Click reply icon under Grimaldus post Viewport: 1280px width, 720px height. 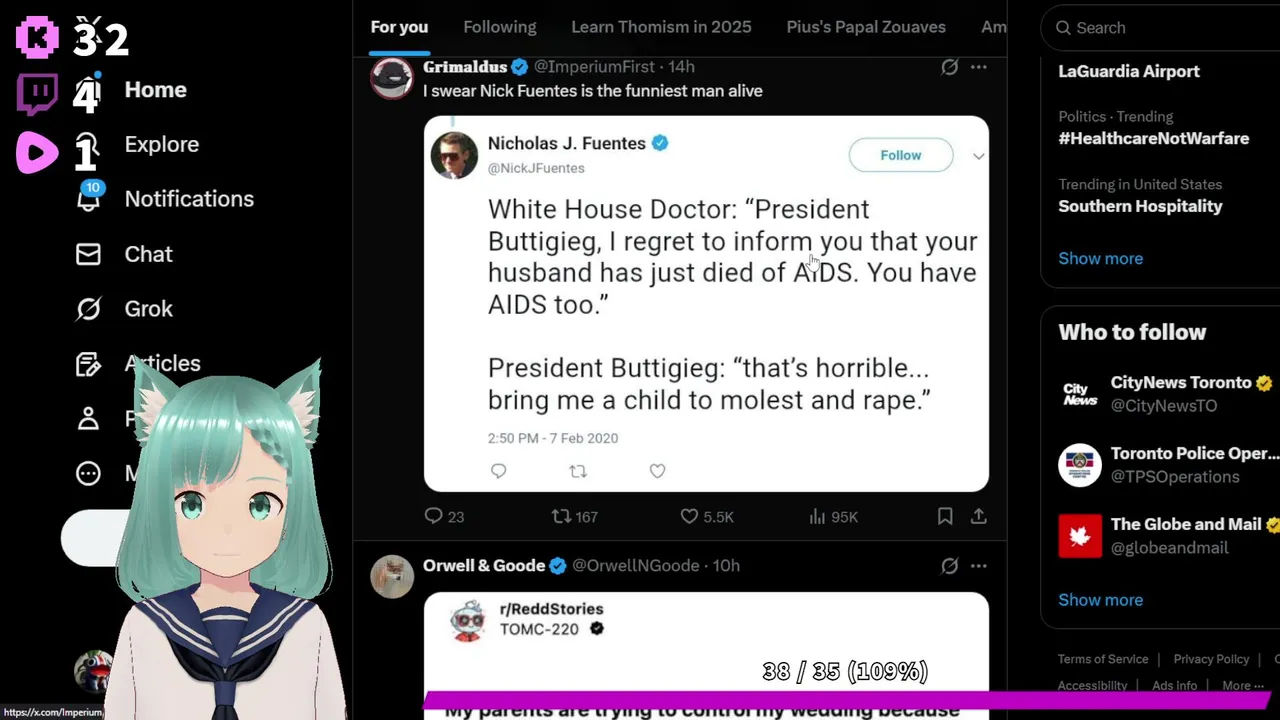434,516
